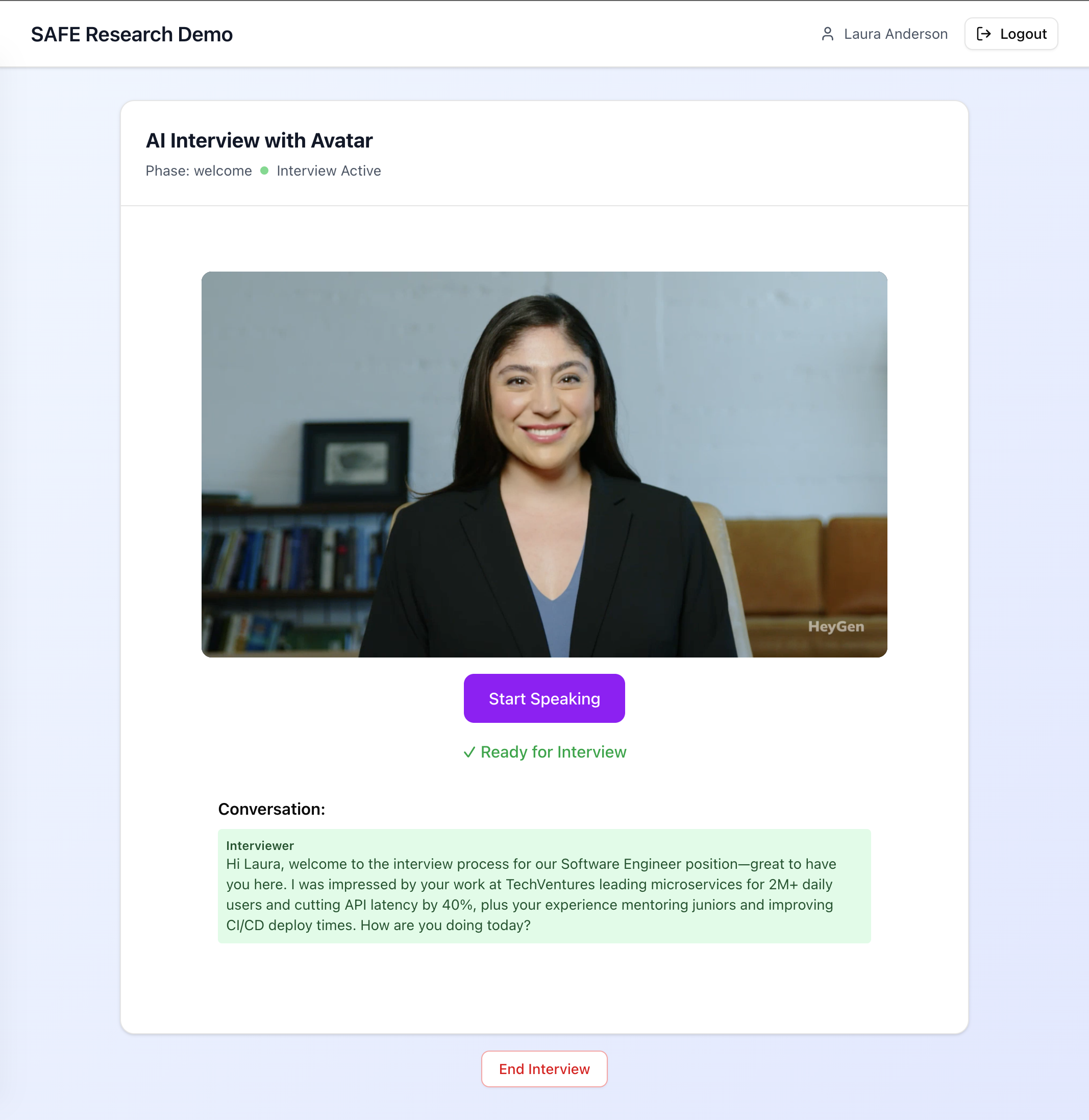The height and width of the screenshot is (1120, 1089).
Task: Select the Interviewer message bubble
Action: 544,886
